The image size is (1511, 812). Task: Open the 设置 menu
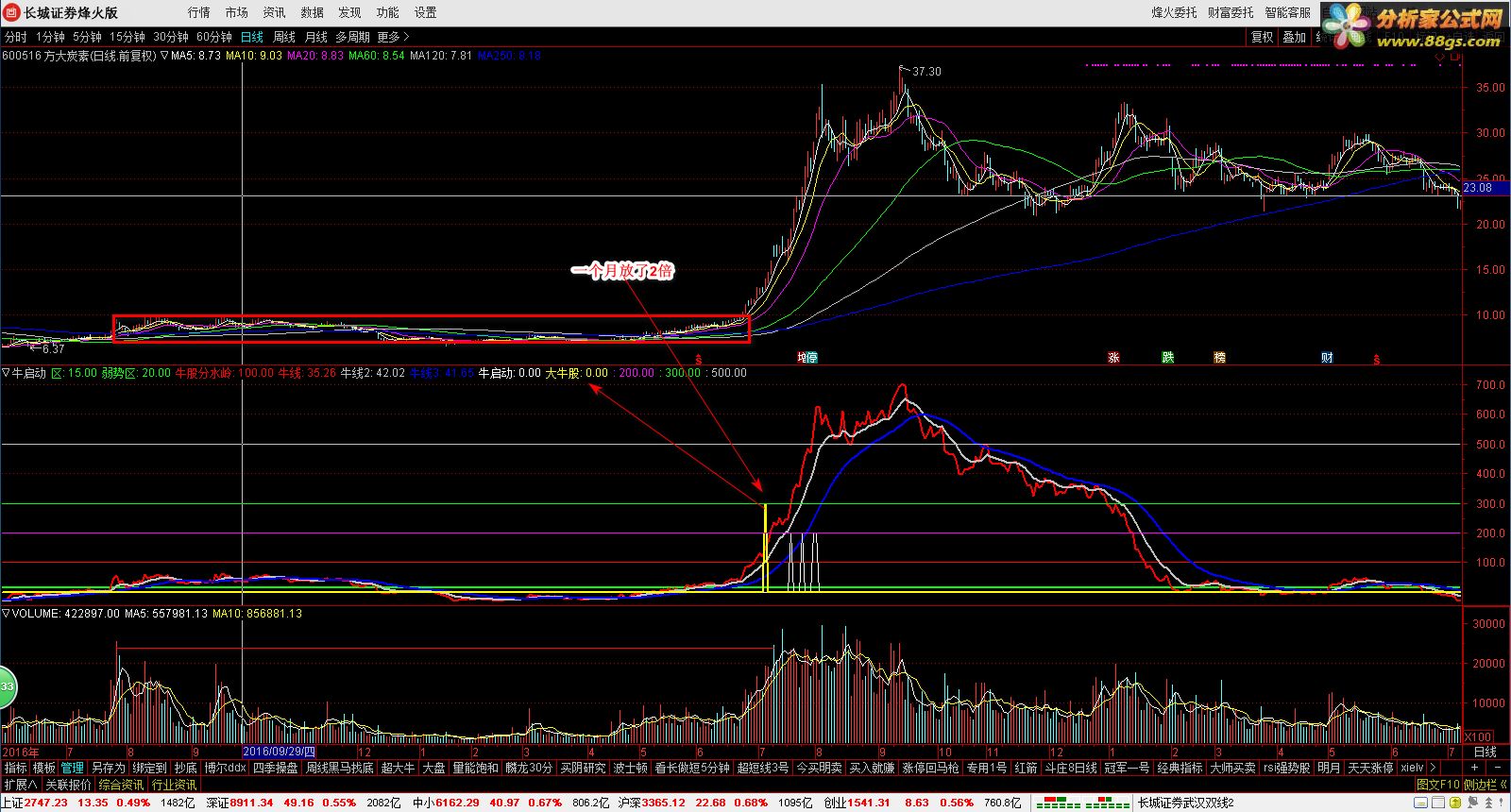tap(425, 12)
